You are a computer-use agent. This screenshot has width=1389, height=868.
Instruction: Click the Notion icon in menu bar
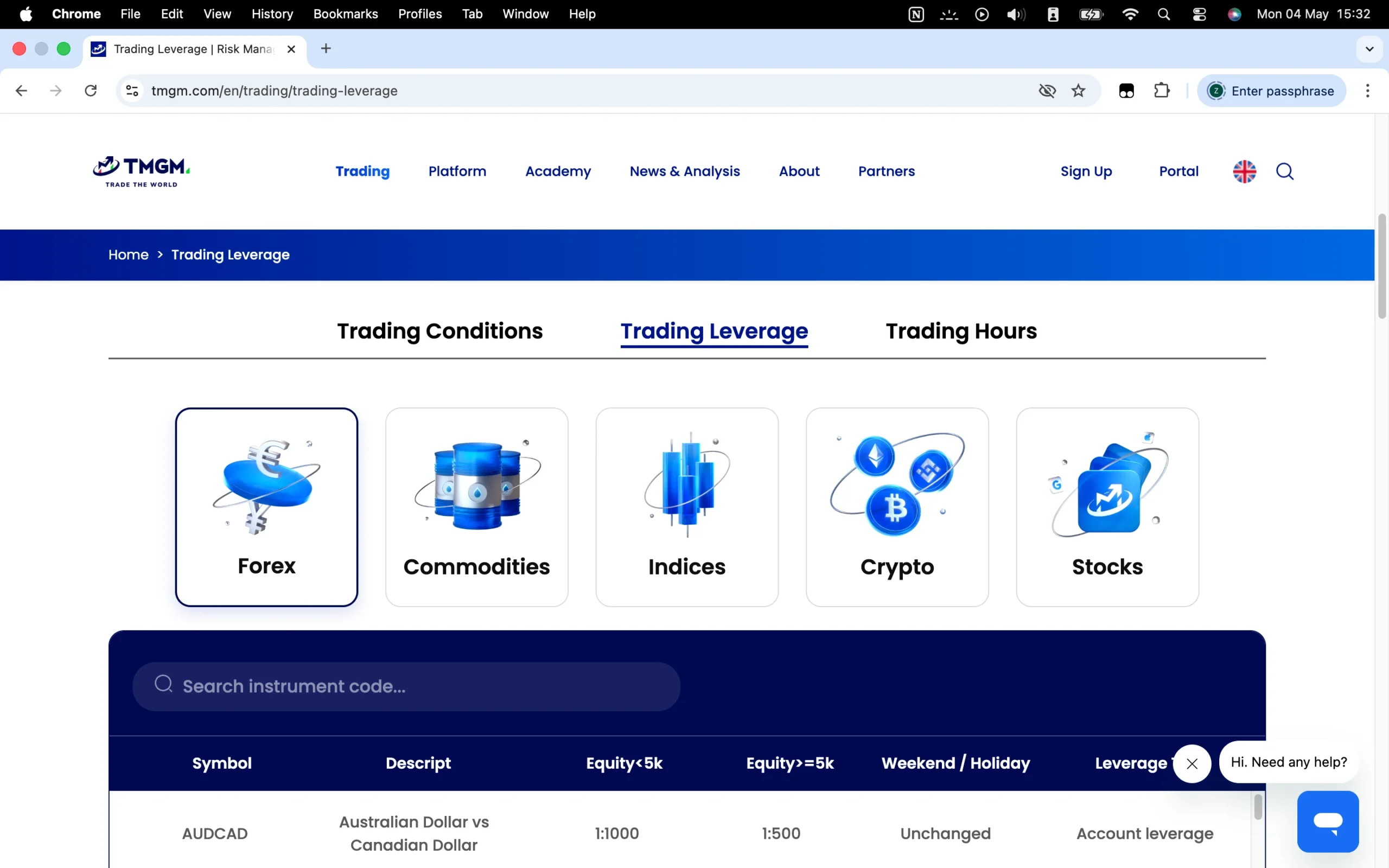(x=916, y=14)
